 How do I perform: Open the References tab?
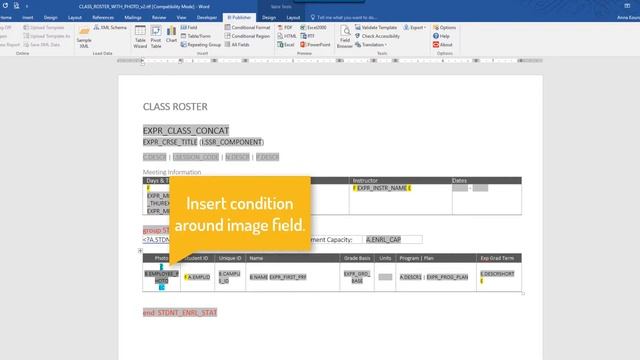(x=103, y=18)
